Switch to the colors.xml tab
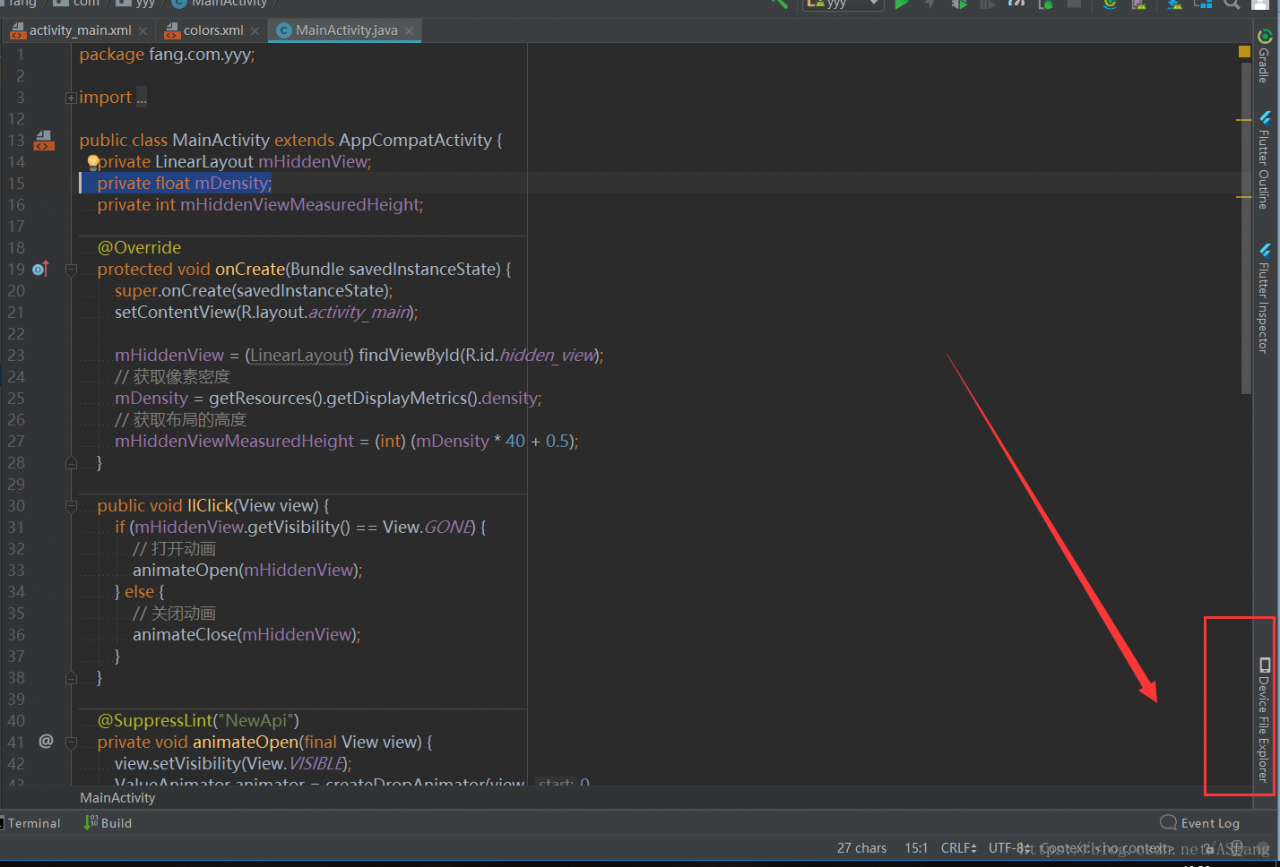 pyautogui.click(x=213, y=30)
